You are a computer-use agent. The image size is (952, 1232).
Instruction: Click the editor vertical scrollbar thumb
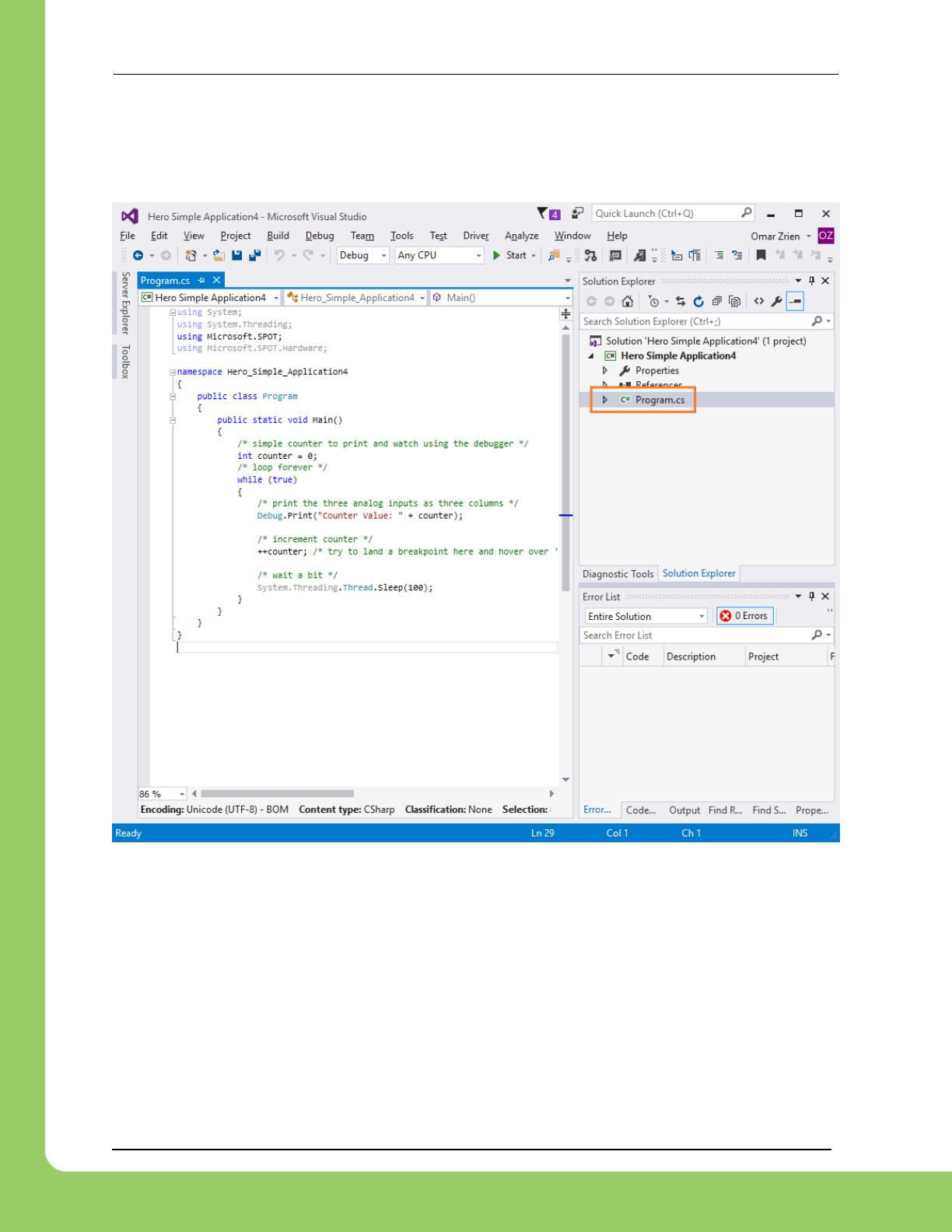click(565, 463)
